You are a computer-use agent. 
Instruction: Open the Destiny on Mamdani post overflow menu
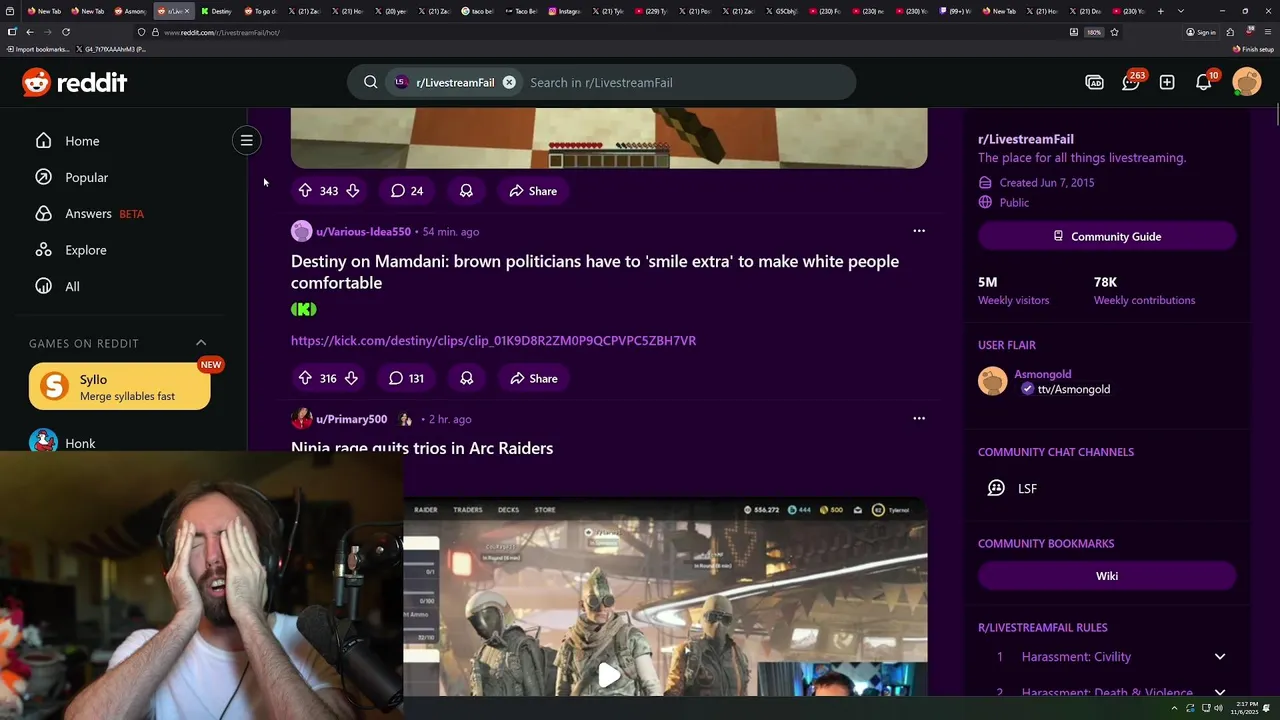click(x=919, y=231)
